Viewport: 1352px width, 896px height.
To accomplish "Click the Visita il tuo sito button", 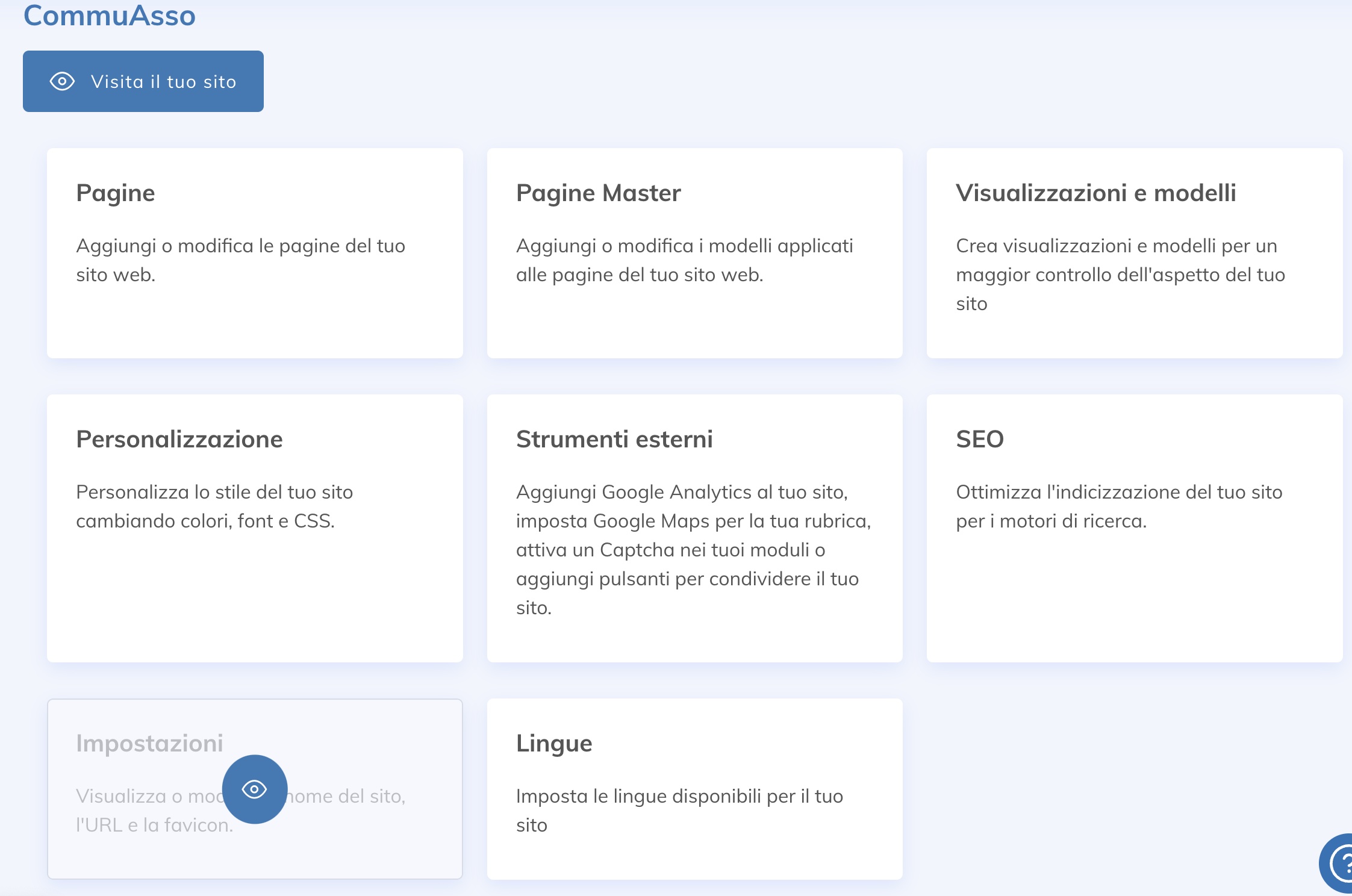I will (143, 81).
